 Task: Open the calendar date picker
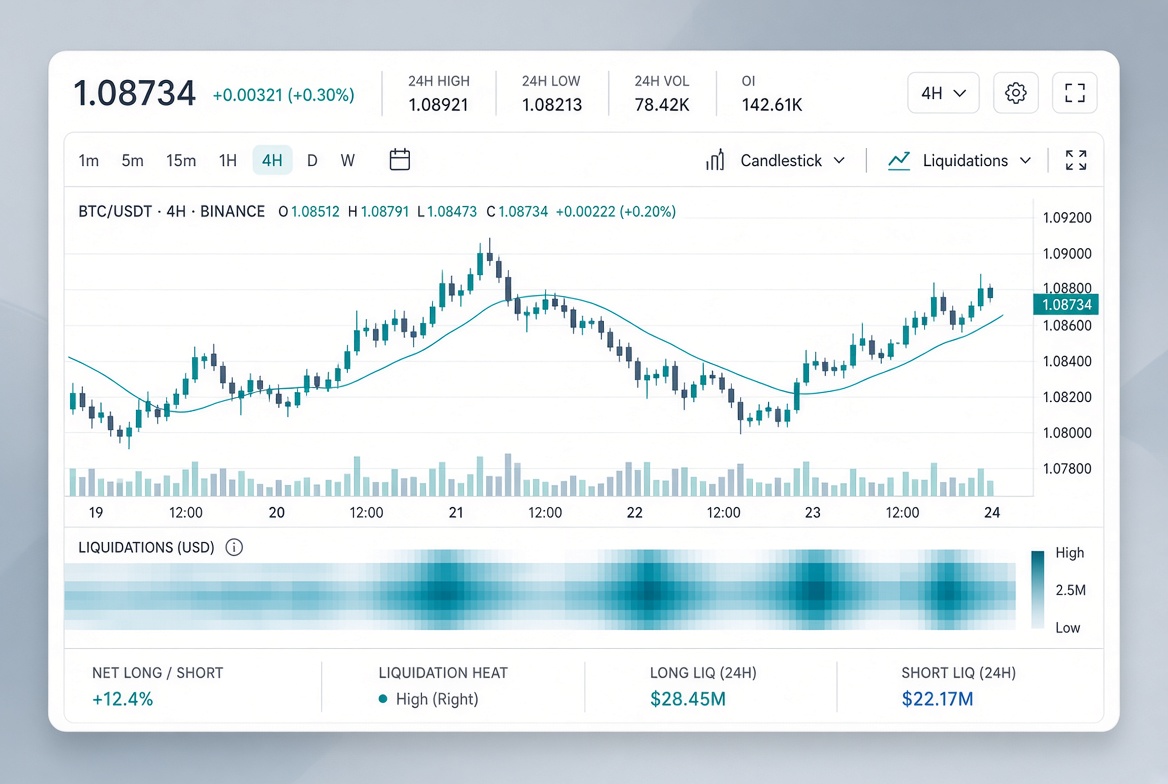click(x=399, y=159)
